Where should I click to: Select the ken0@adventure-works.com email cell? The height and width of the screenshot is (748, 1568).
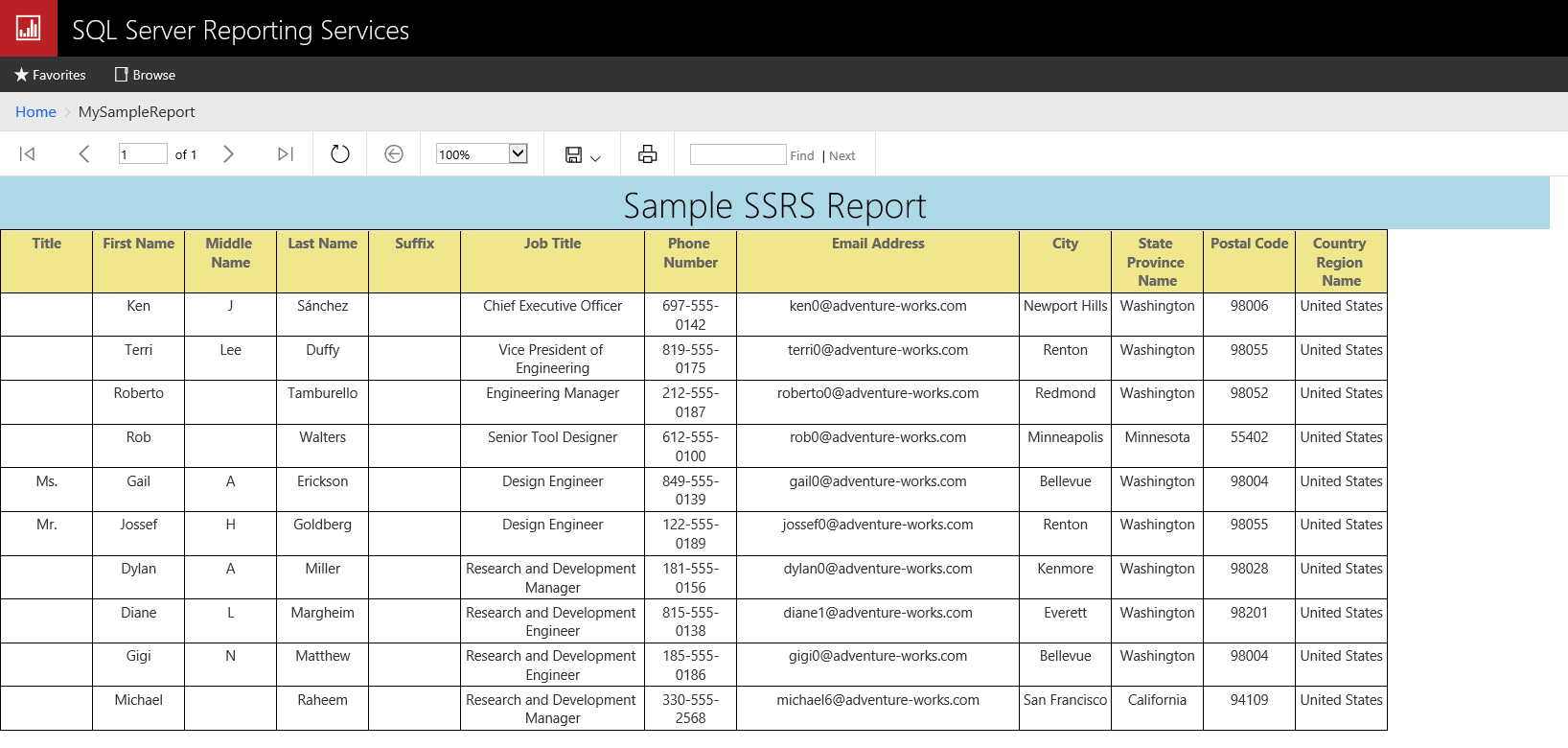pos(877,306)
